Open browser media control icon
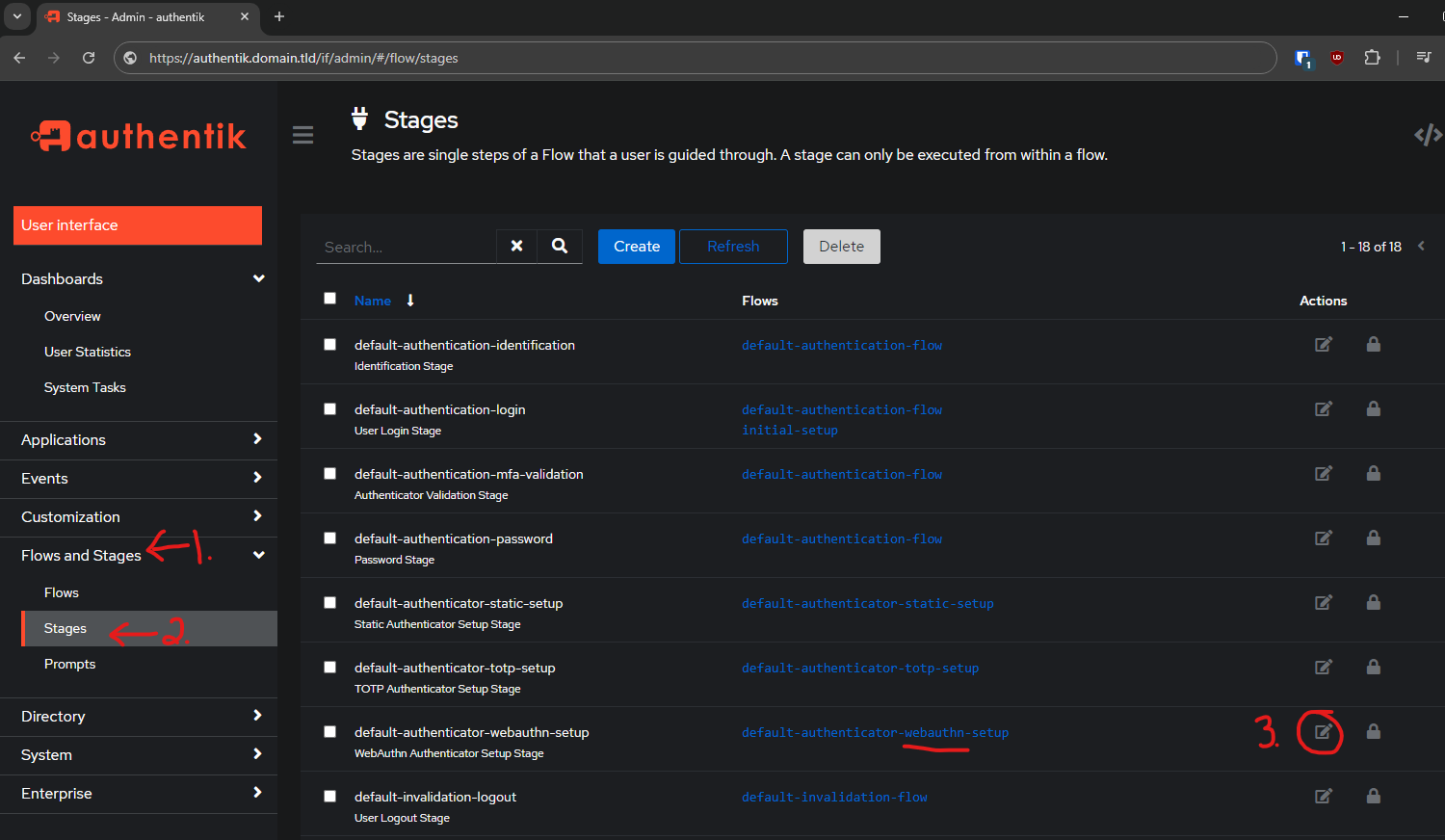This screenshot has height=840, width=1445. pos(1423,58)
